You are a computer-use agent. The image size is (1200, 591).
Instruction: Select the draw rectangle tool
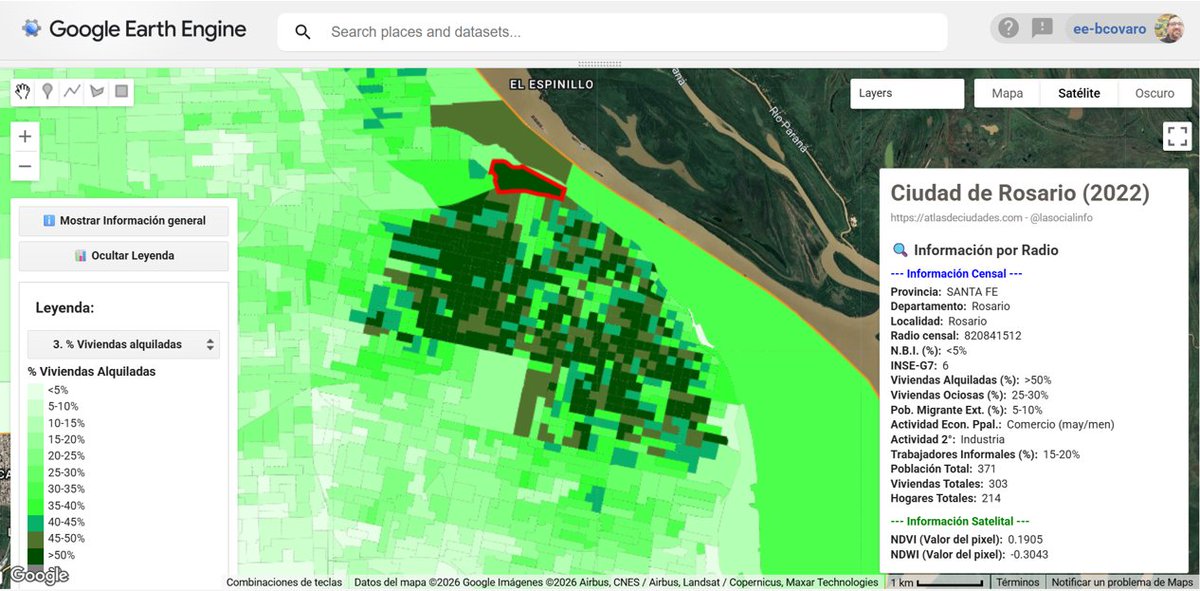point(121,92)
